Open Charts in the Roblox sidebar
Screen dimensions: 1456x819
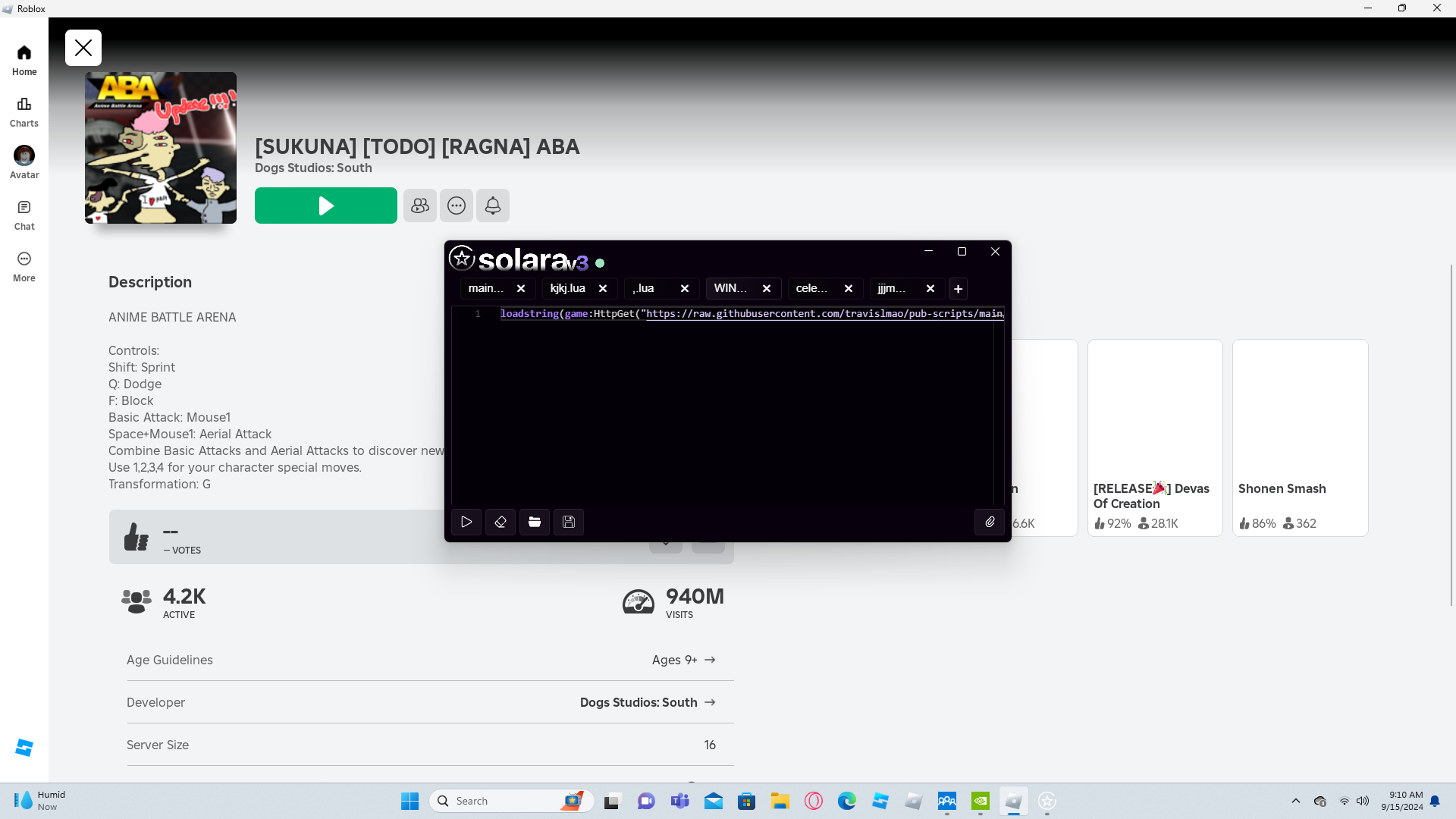(x=24, y=112)
